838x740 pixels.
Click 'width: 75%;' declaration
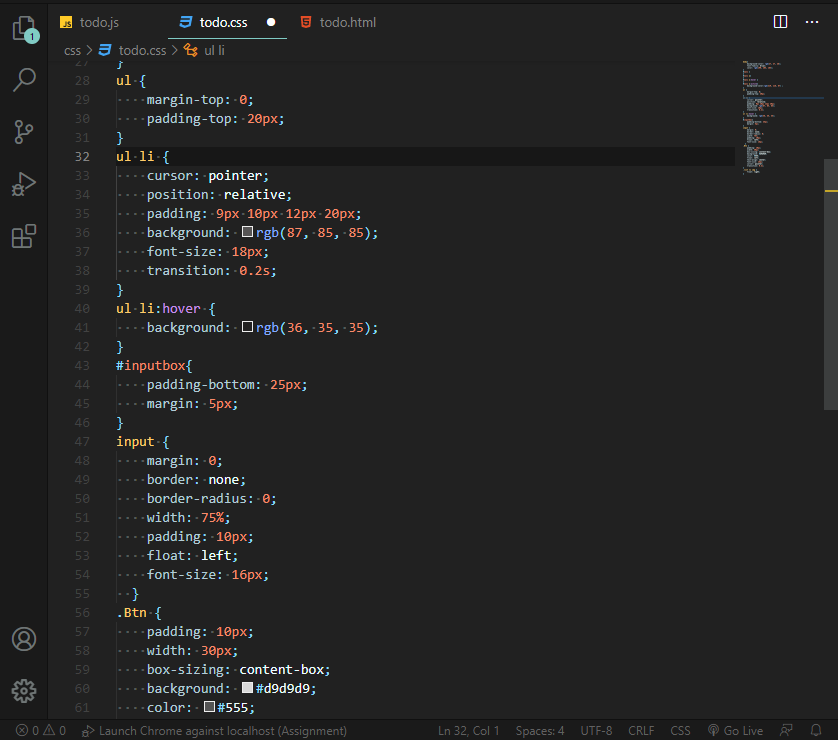[x=189, y=517]
